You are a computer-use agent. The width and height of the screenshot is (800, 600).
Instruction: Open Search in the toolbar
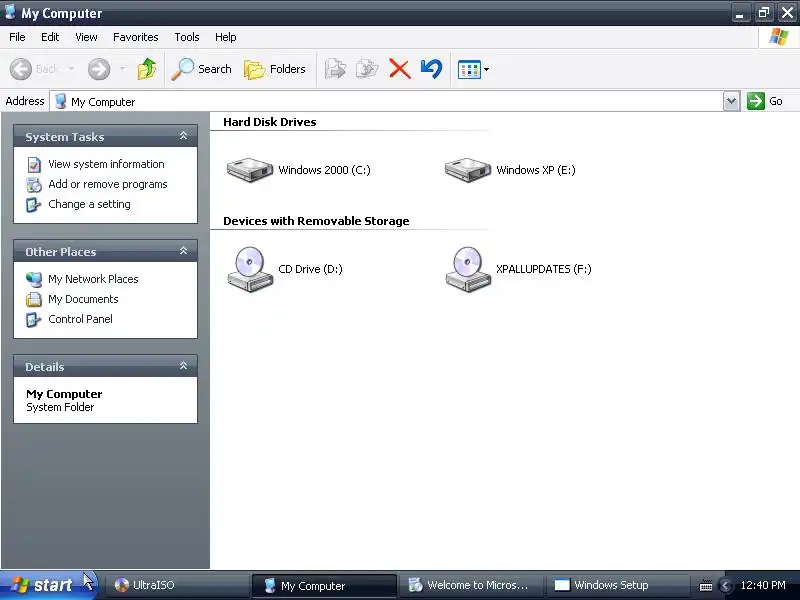click(202, 69)
